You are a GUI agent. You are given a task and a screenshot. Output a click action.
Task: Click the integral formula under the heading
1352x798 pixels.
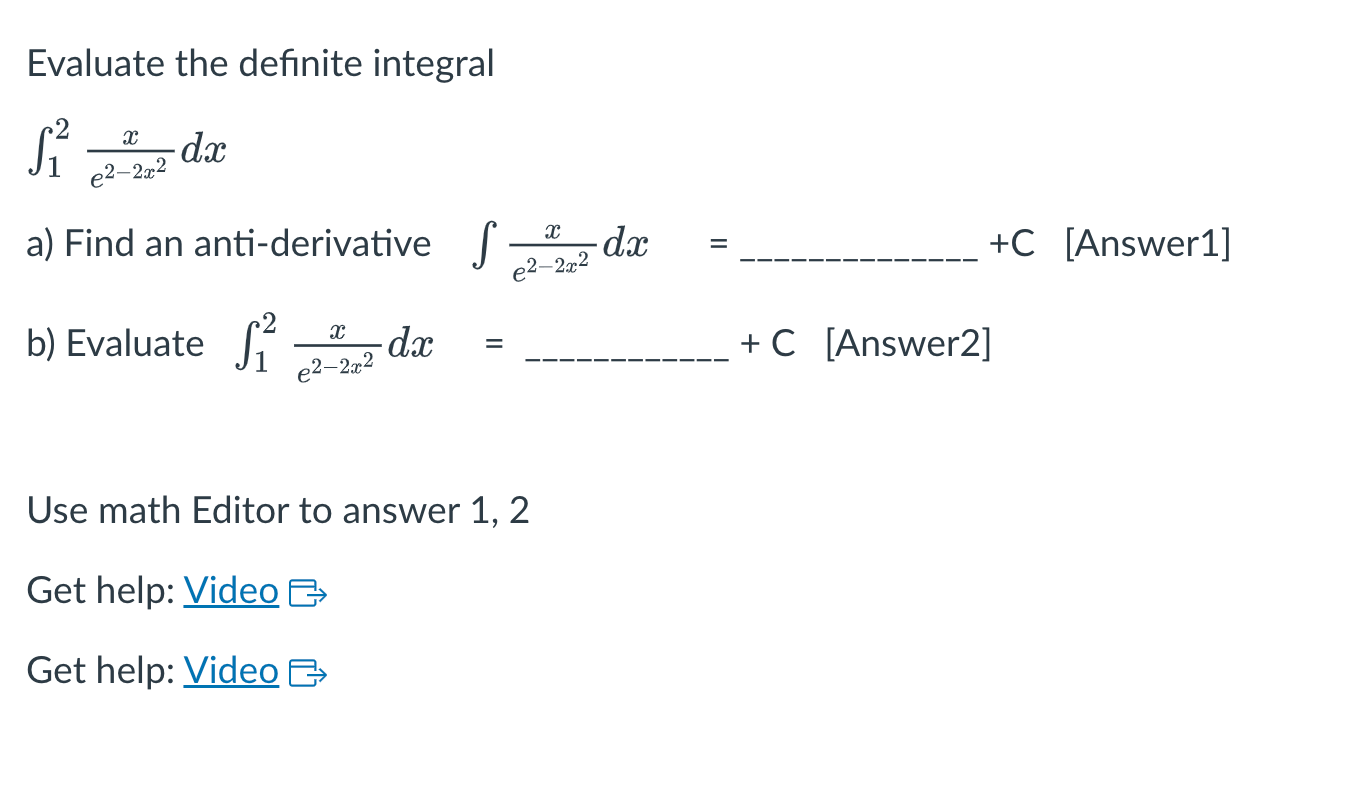pos(127,151)
